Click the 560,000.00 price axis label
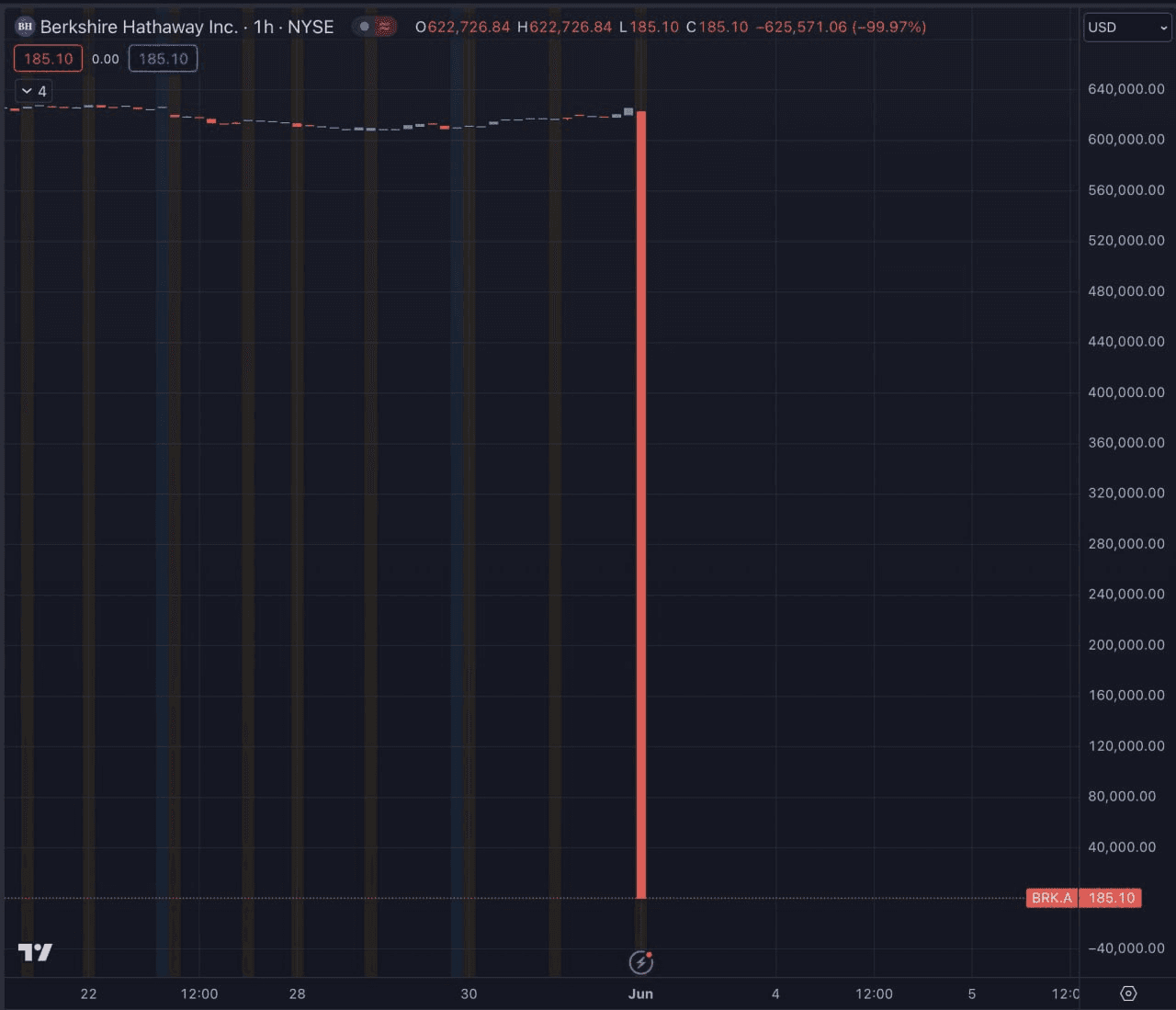 [x=1126, y=190]
